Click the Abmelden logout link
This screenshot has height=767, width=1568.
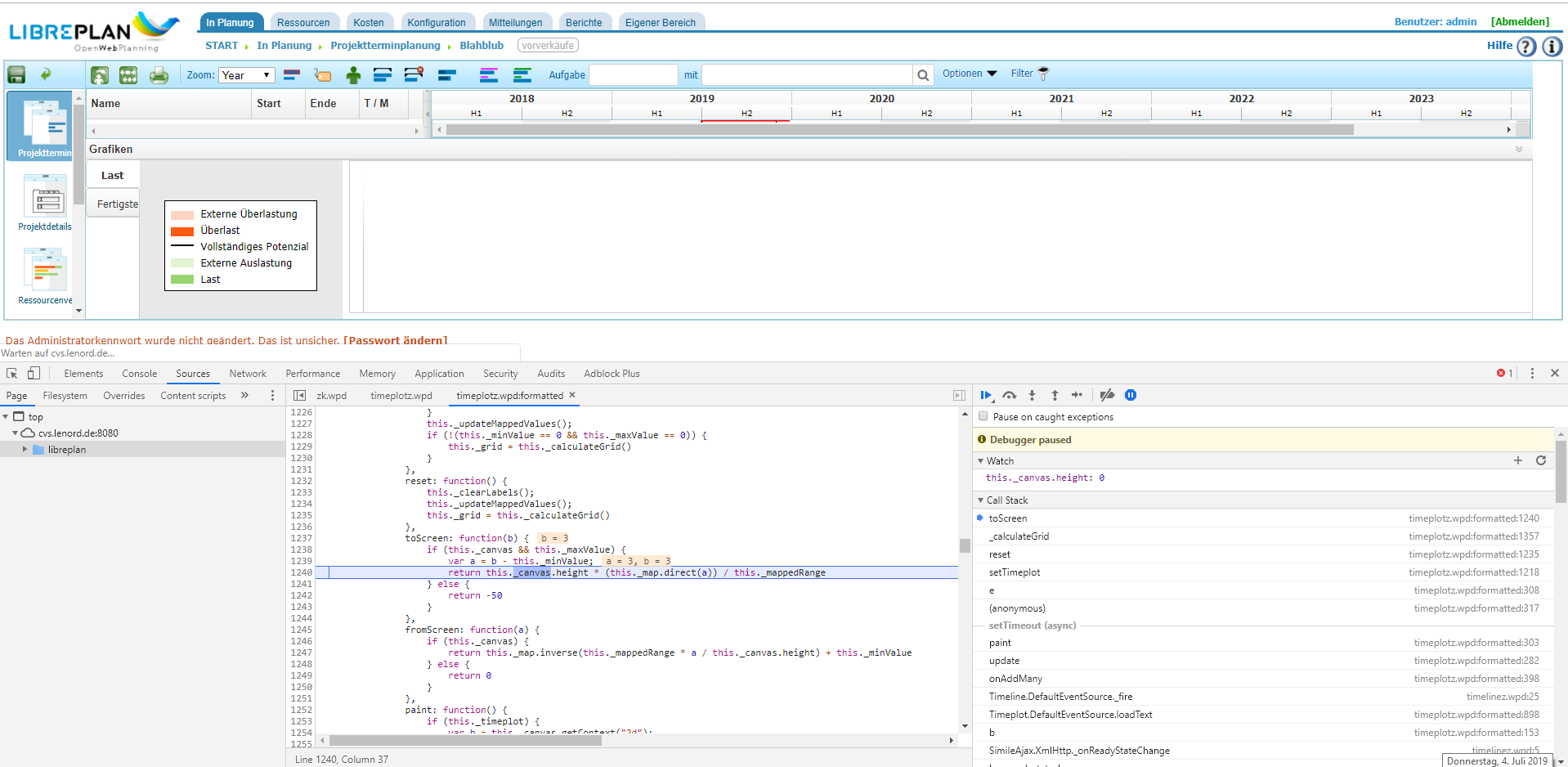coord(1519,21)
